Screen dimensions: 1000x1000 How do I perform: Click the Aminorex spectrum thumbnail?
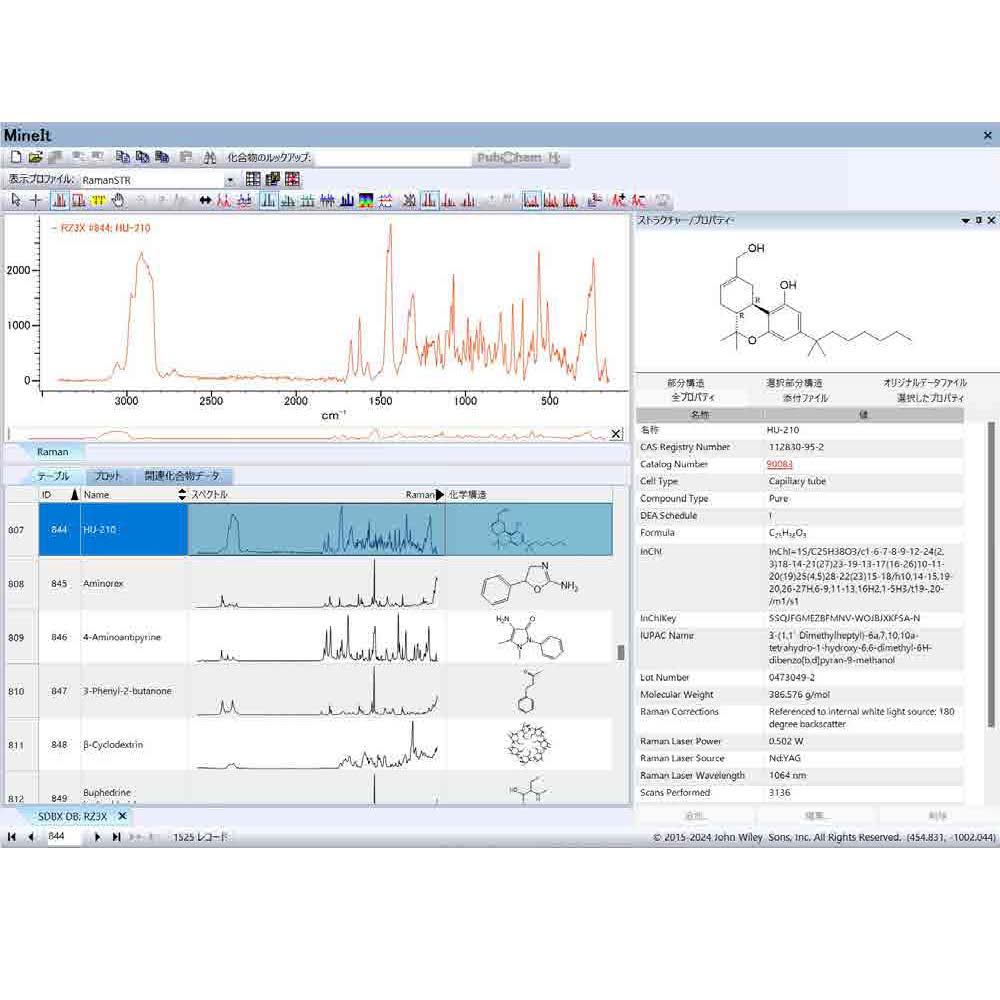click(x=316, y=584)
